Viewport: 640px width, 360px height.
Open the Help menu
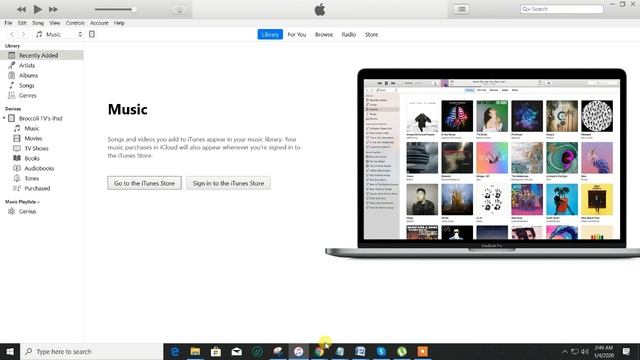[x=119, y=23]
